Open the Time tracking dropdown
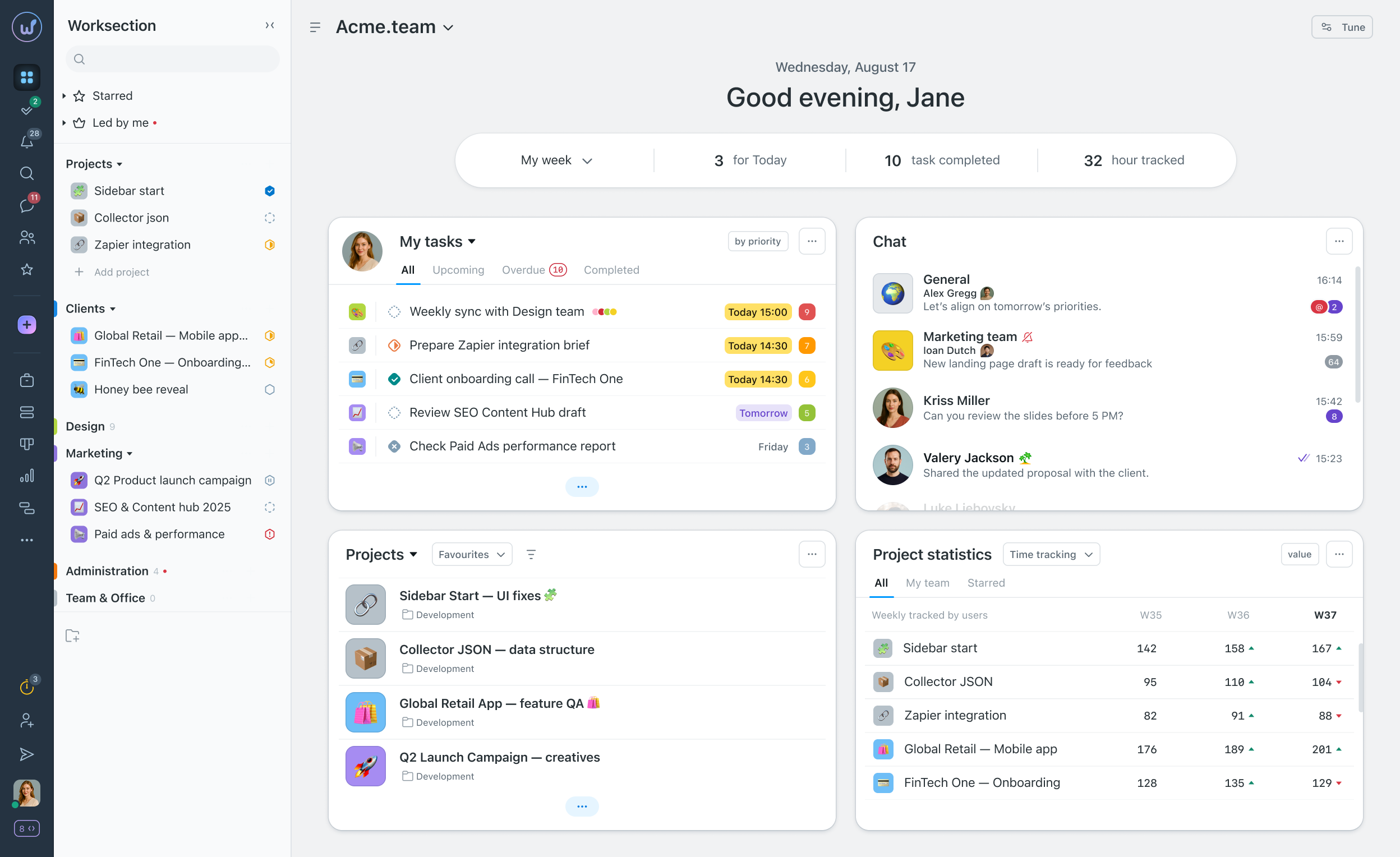1400x857 pixels. coord(1051,554)
